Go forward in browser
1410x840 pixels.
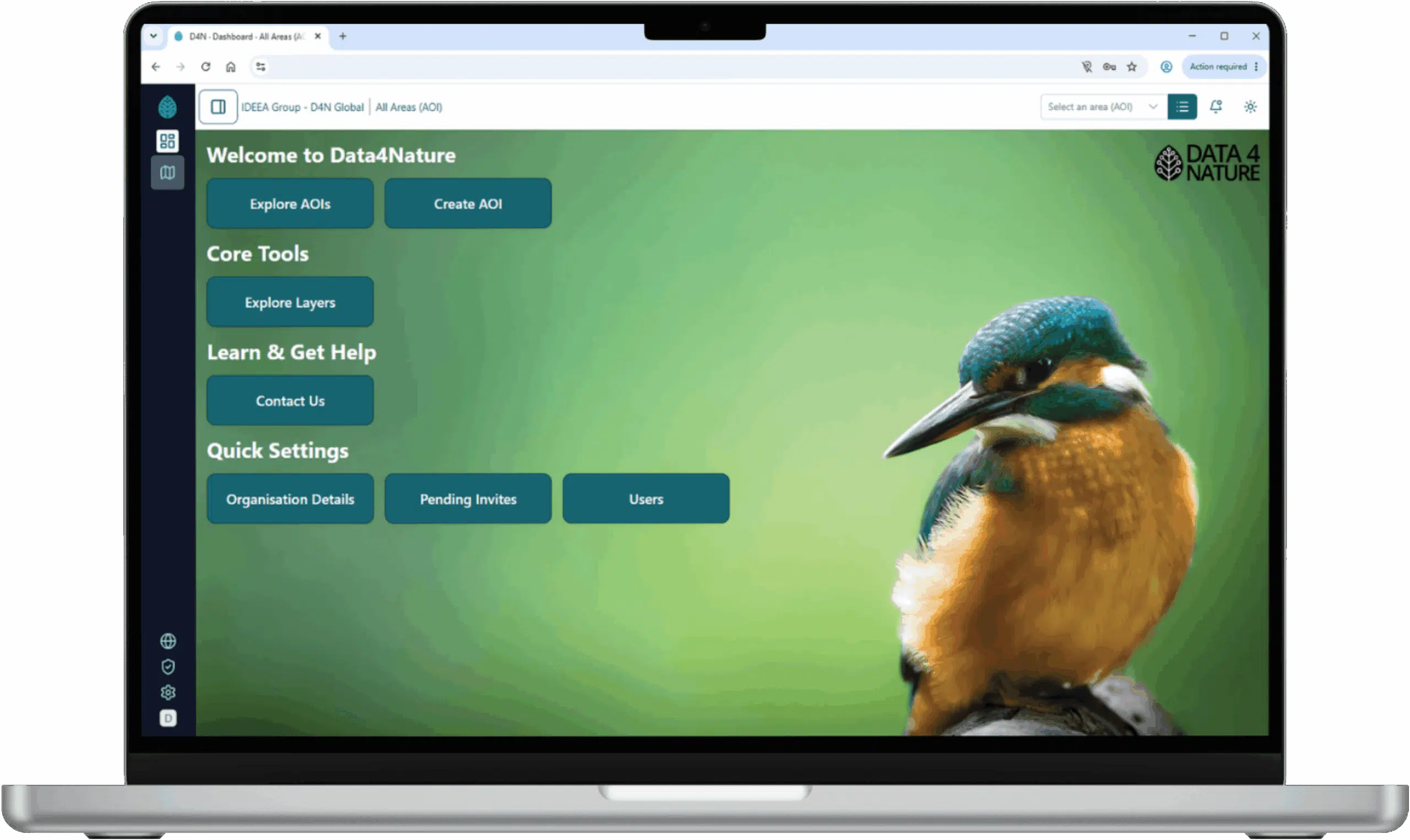tap(181, 67)
